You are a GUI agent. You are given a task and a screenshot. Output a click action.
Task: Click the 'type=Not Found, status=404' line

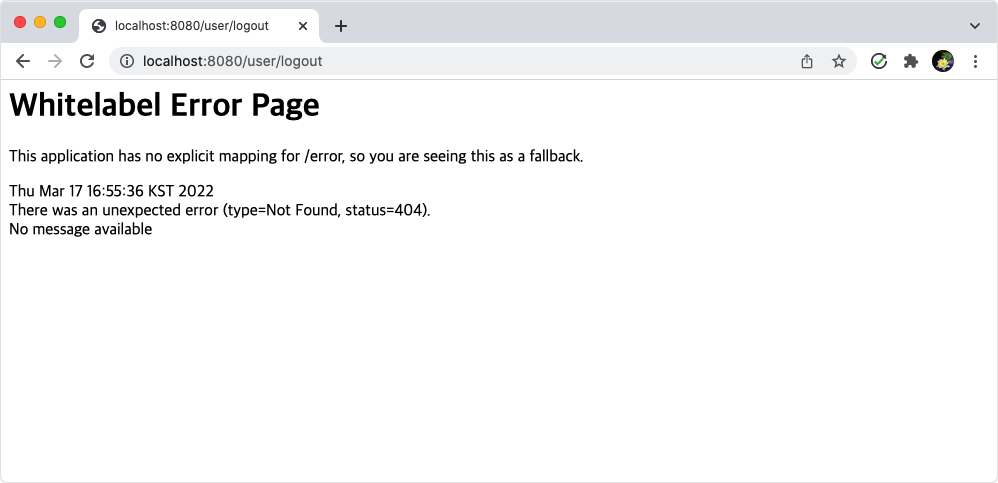[220, 210]
